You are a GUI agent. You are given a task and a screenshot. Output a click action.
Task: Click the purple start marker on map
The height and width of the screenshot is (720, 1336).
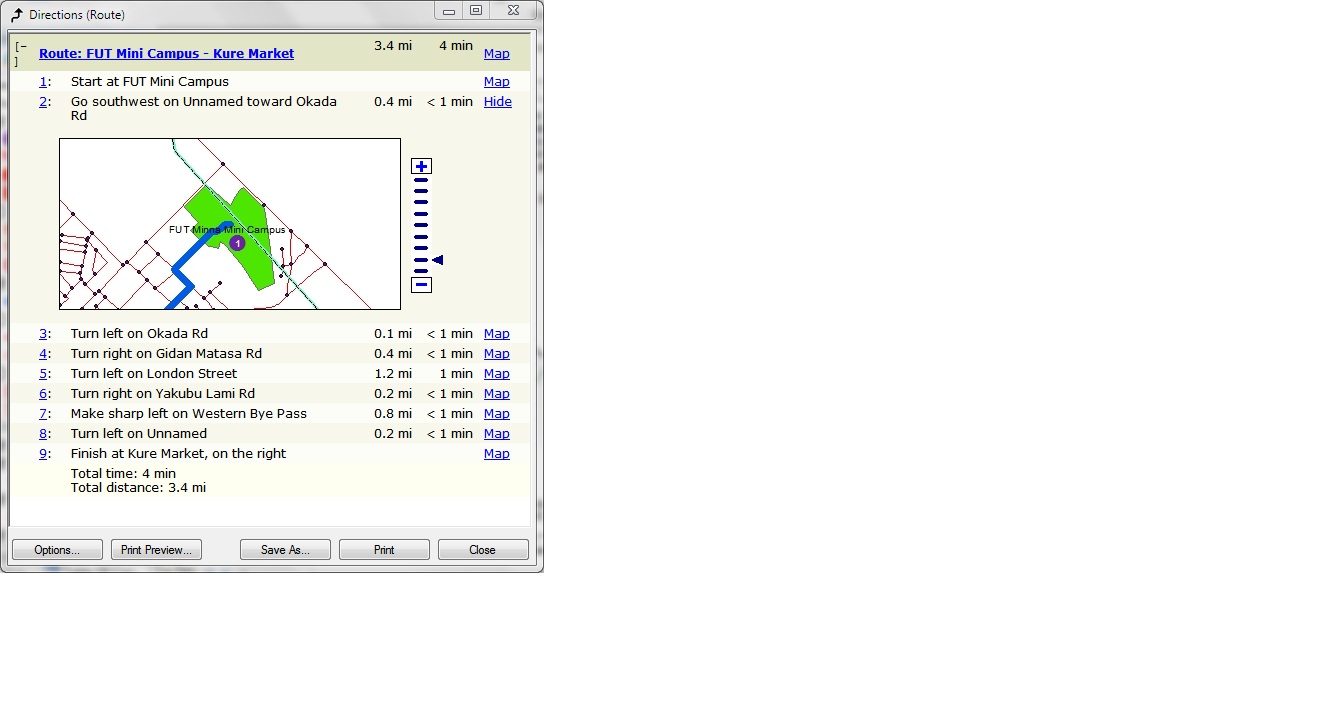tap(237, 243)
